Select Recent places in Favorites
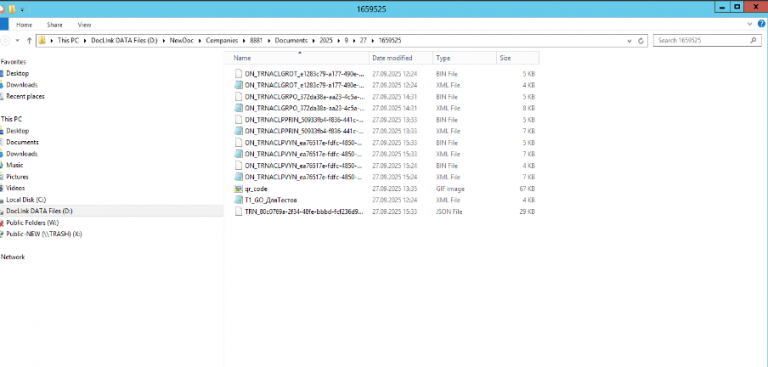768x367 pixels. click(x=25, y=97)
